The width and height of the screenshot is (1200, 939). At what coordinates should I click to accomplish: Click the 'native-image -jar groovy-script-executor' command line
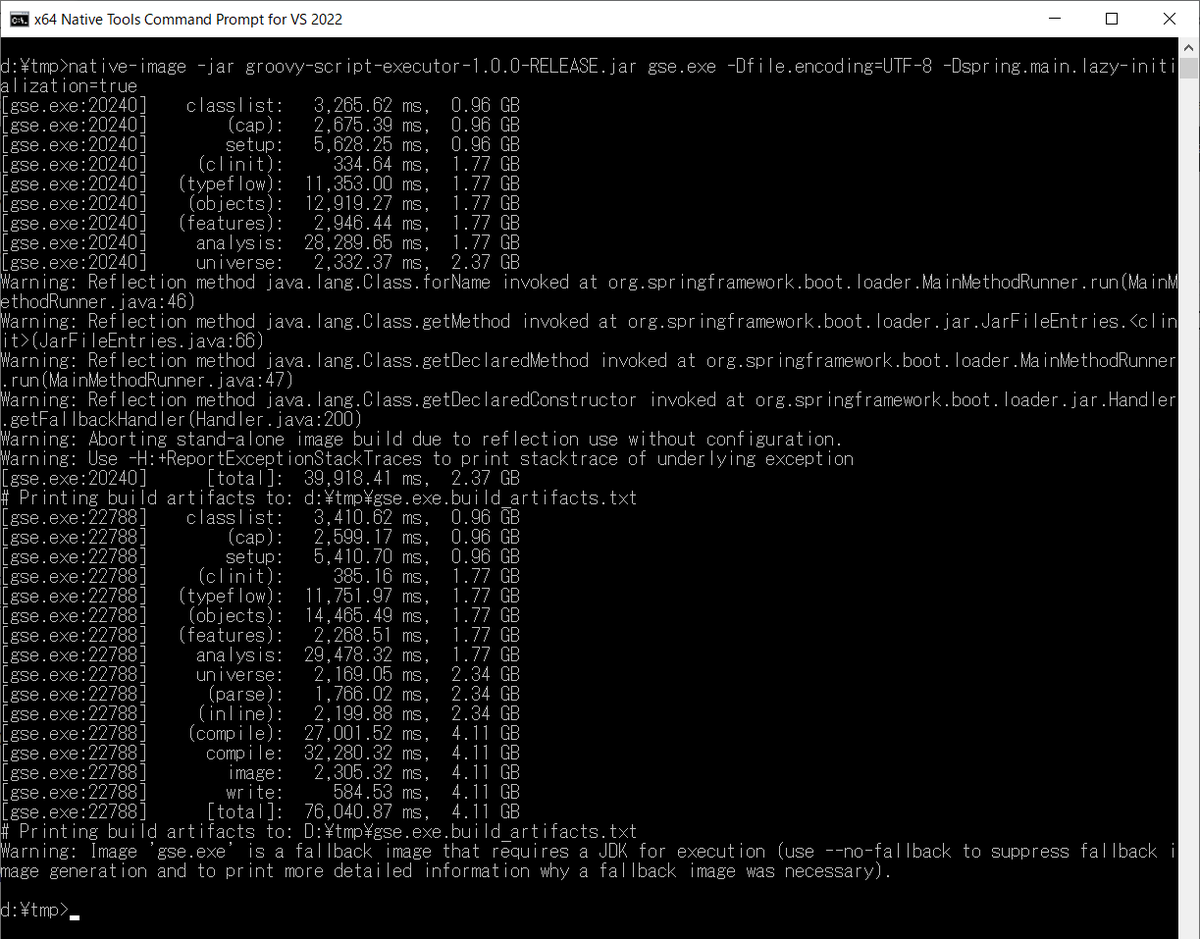[x=589, y=67]
